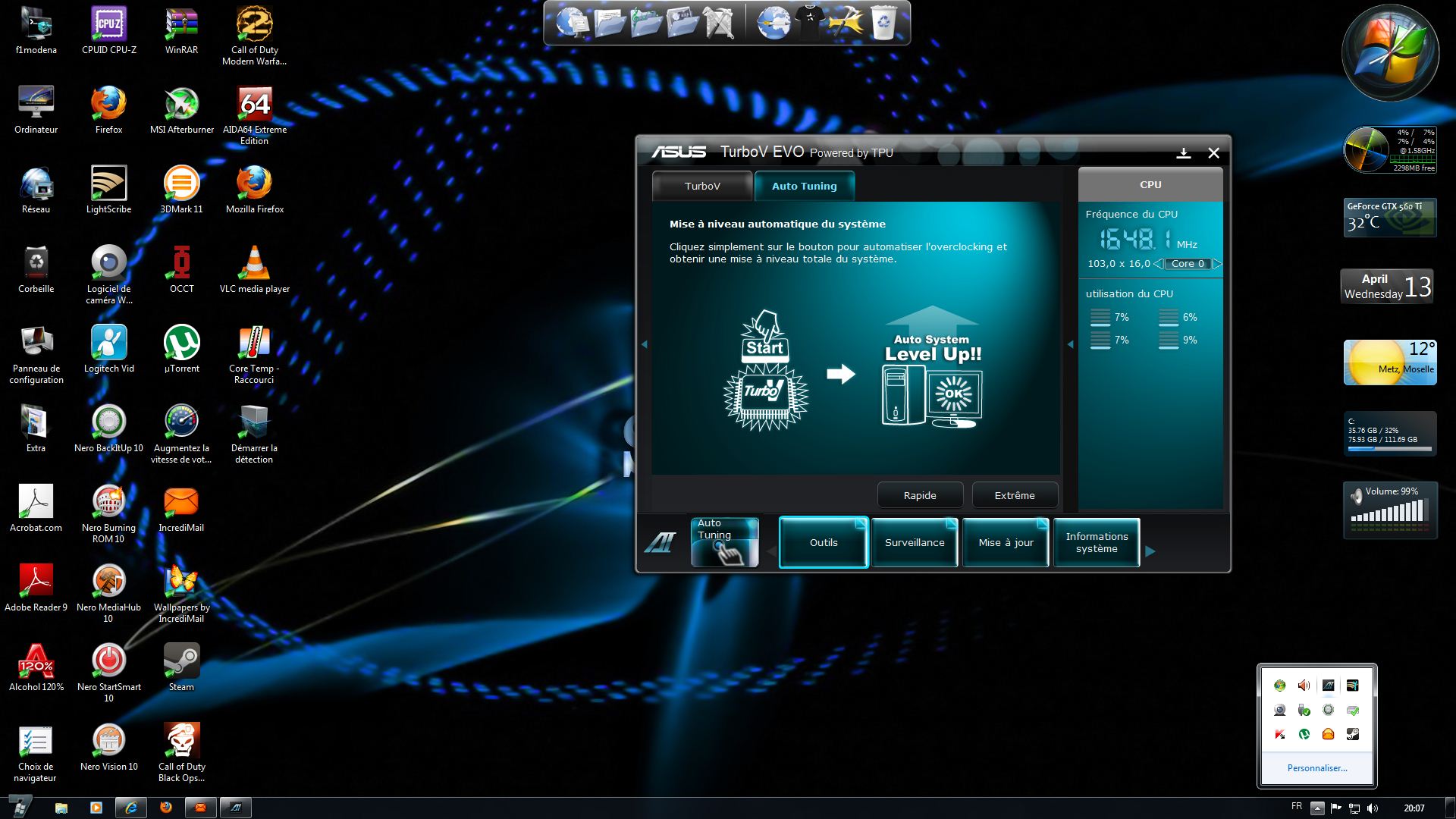Minimize TurboV EVO to tray icon

click(1183, 153)
